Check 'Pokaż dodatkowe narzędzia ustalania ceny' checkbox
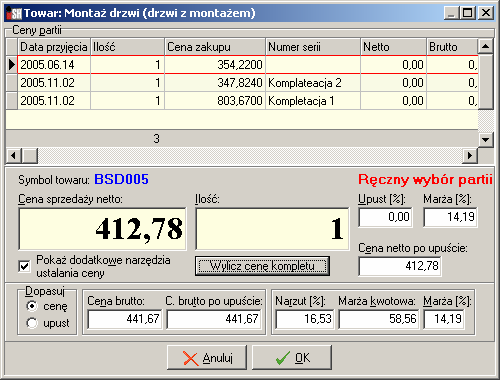 point(25,266)
